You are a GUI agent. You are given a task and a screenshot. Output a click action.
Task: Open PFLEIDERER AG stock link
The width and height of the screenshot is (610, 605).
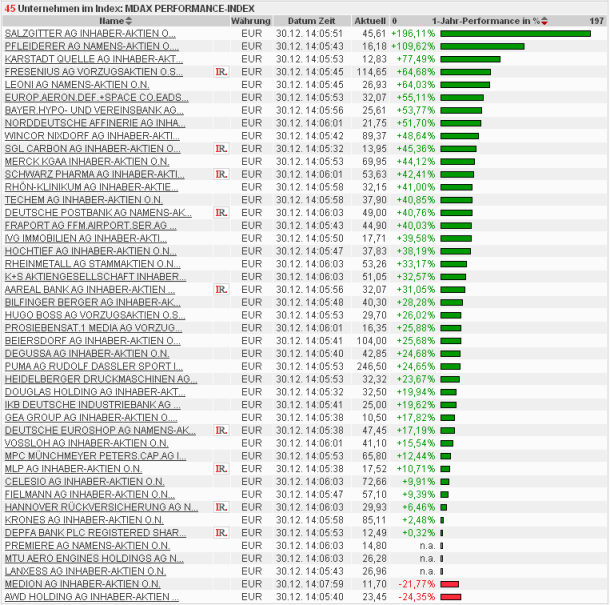91,47
